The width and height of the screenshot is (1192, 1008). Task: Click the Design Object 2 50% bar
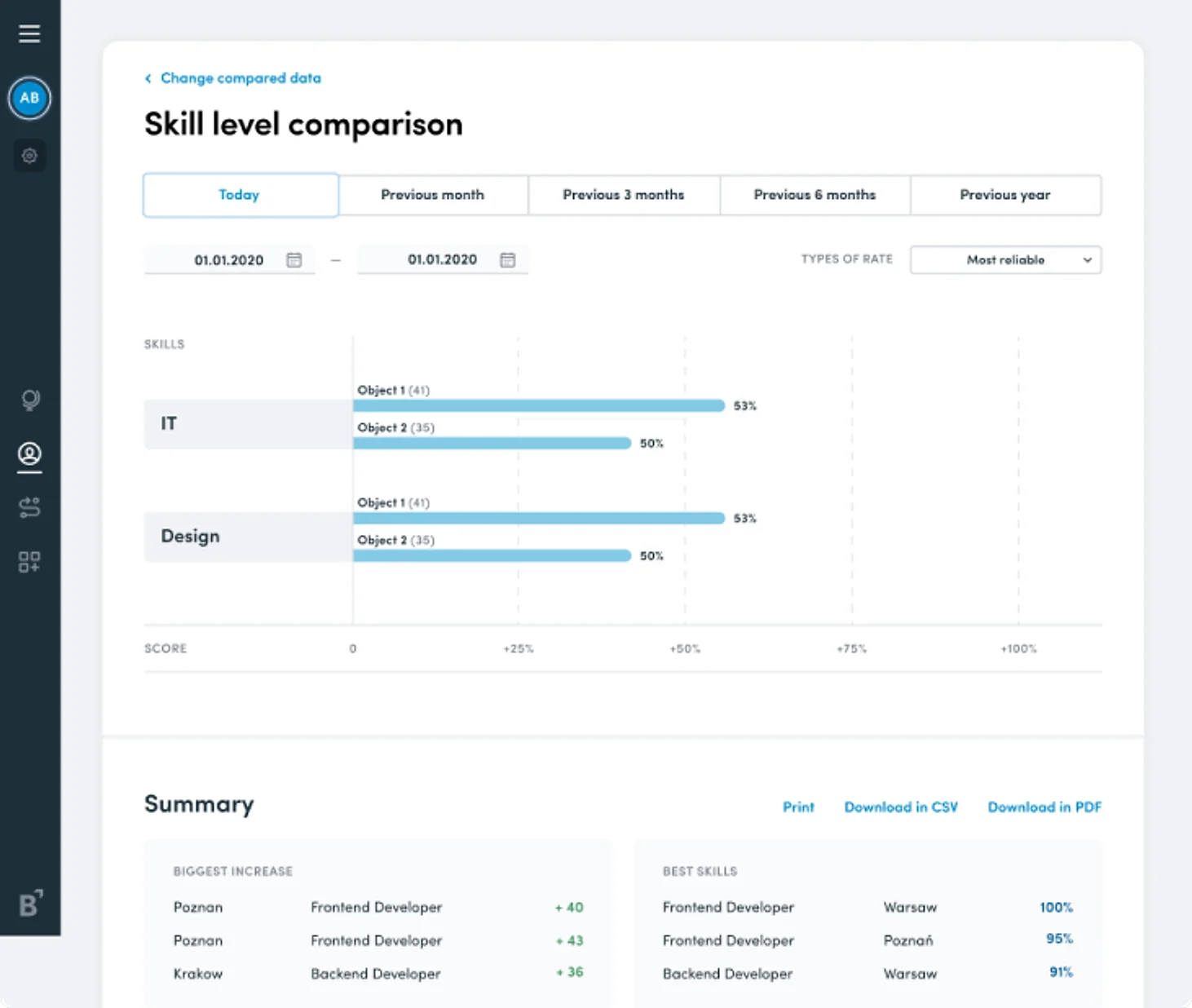tap(492, 555)
